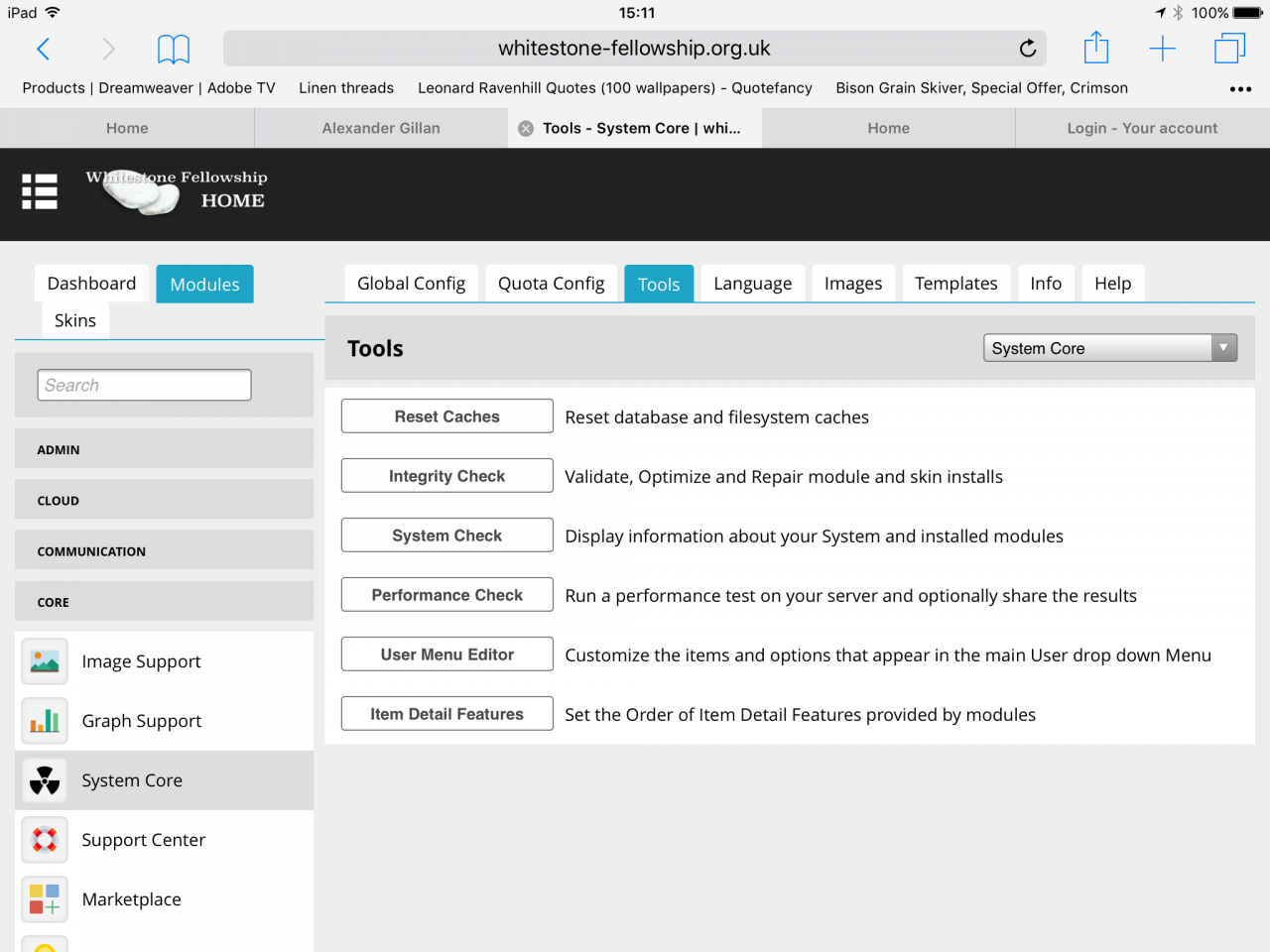Open the Info tab
Screen dimensions: 1270x952
click(x=1046, y=284)
